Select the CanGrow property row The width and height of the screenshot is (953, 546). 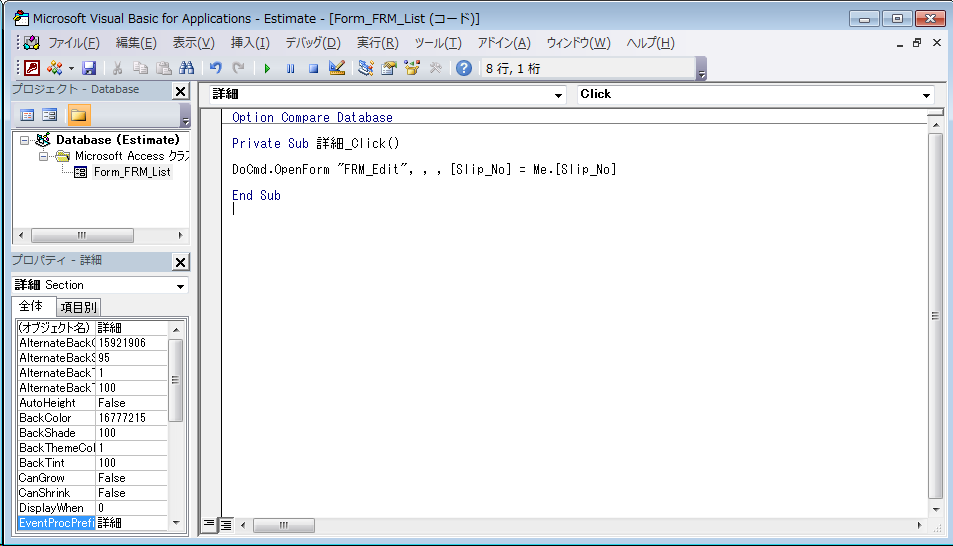(x=92, y=478)
